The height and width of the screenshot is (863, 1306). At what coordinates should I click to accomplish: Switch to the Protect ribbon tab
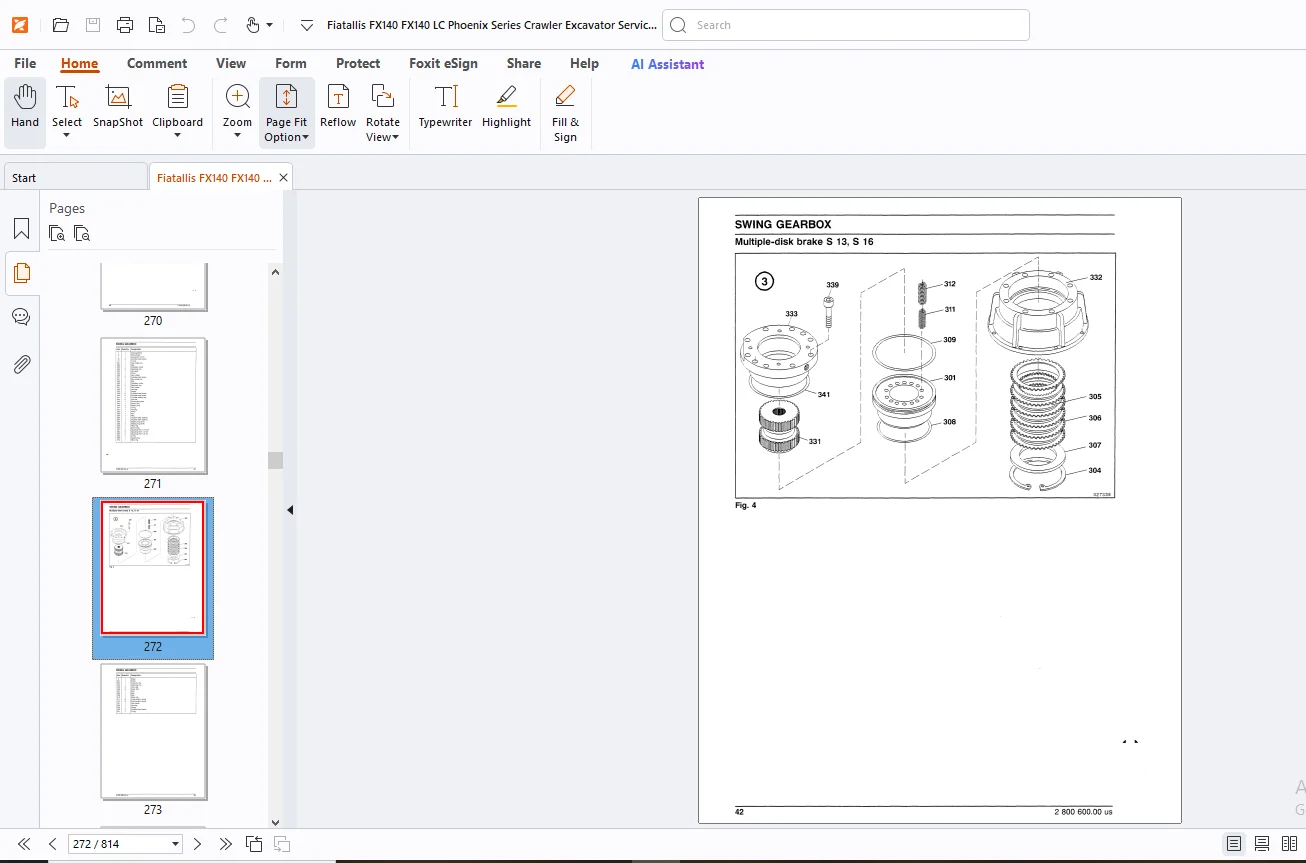[x=358, y=63]
